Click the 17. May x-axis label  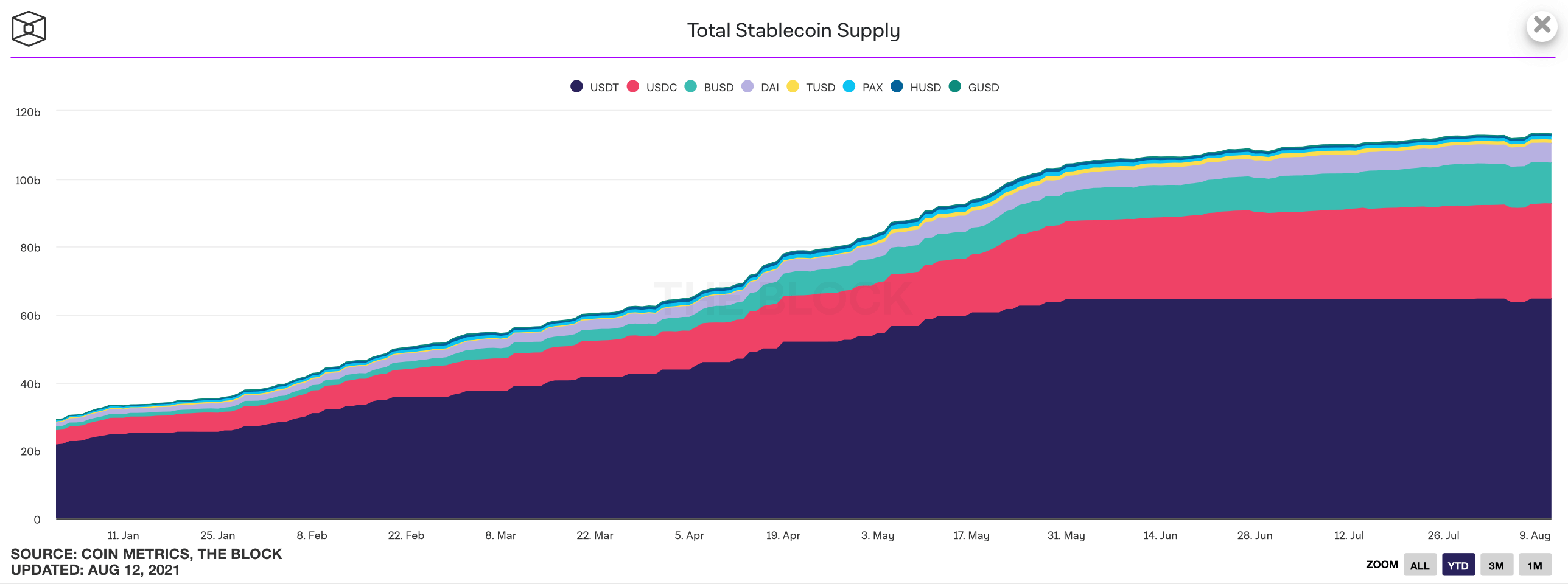click(971, 535)
